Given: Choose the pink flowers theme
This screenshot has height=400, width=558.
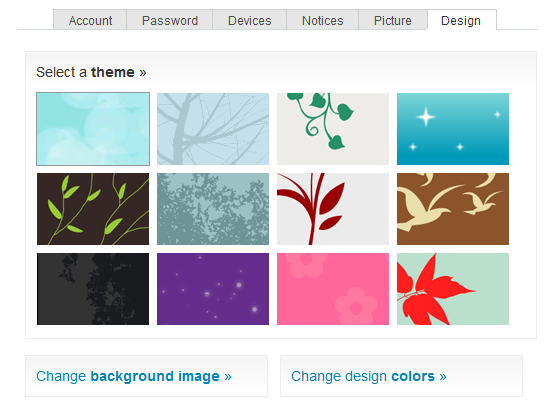Looking at the screenshot, I should [x=333, y=289].
